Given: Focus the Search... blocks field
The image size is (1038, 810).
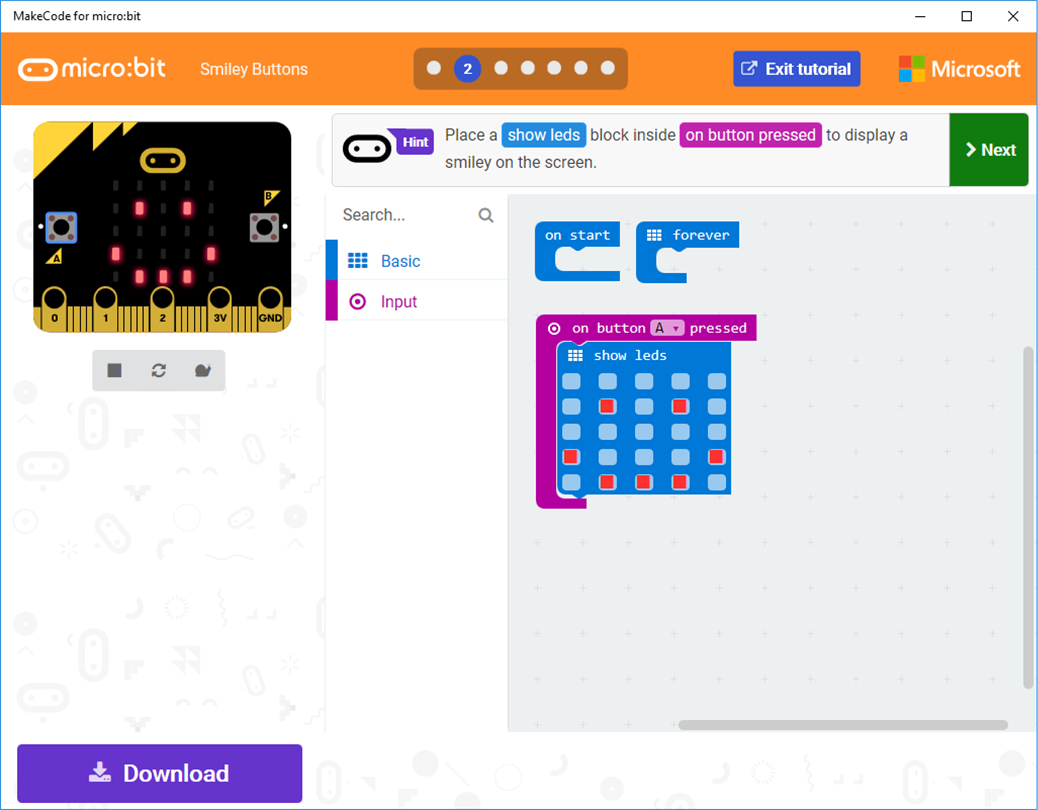Looking at the screenshot, I should coord(417,215).
